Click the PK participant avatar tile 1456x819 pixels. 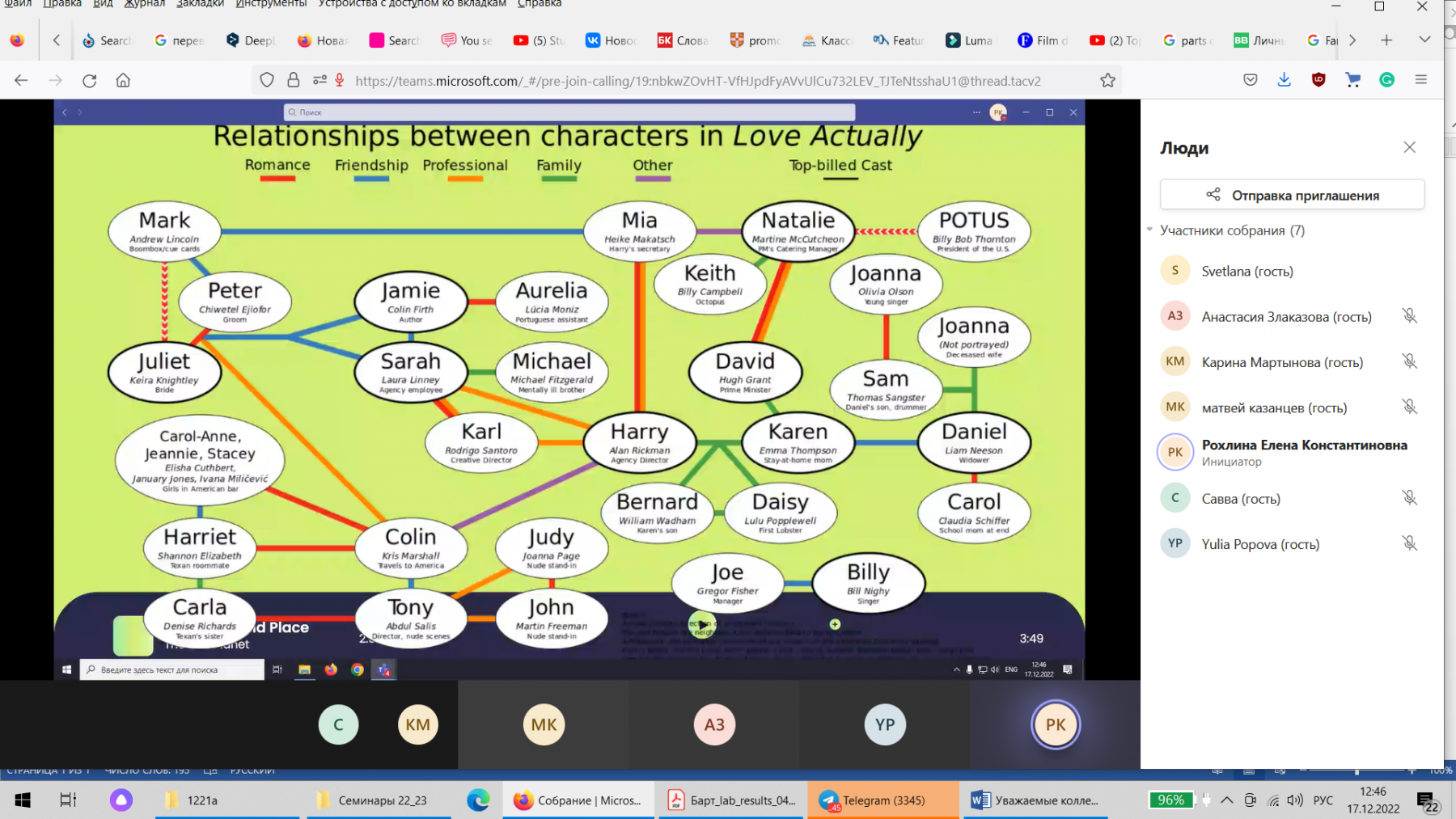point(1056,724)
